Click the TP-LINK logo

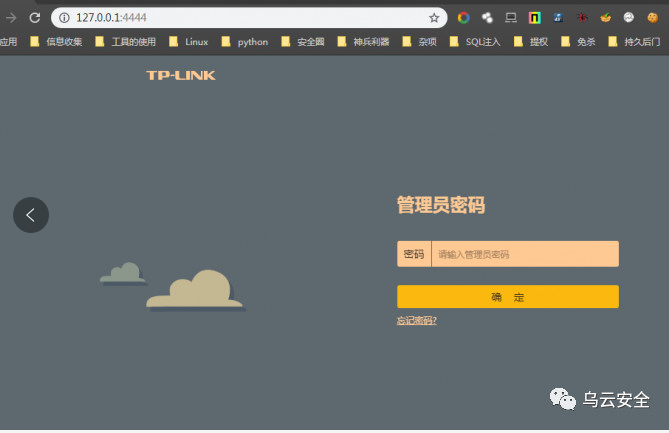coord(181,76)
